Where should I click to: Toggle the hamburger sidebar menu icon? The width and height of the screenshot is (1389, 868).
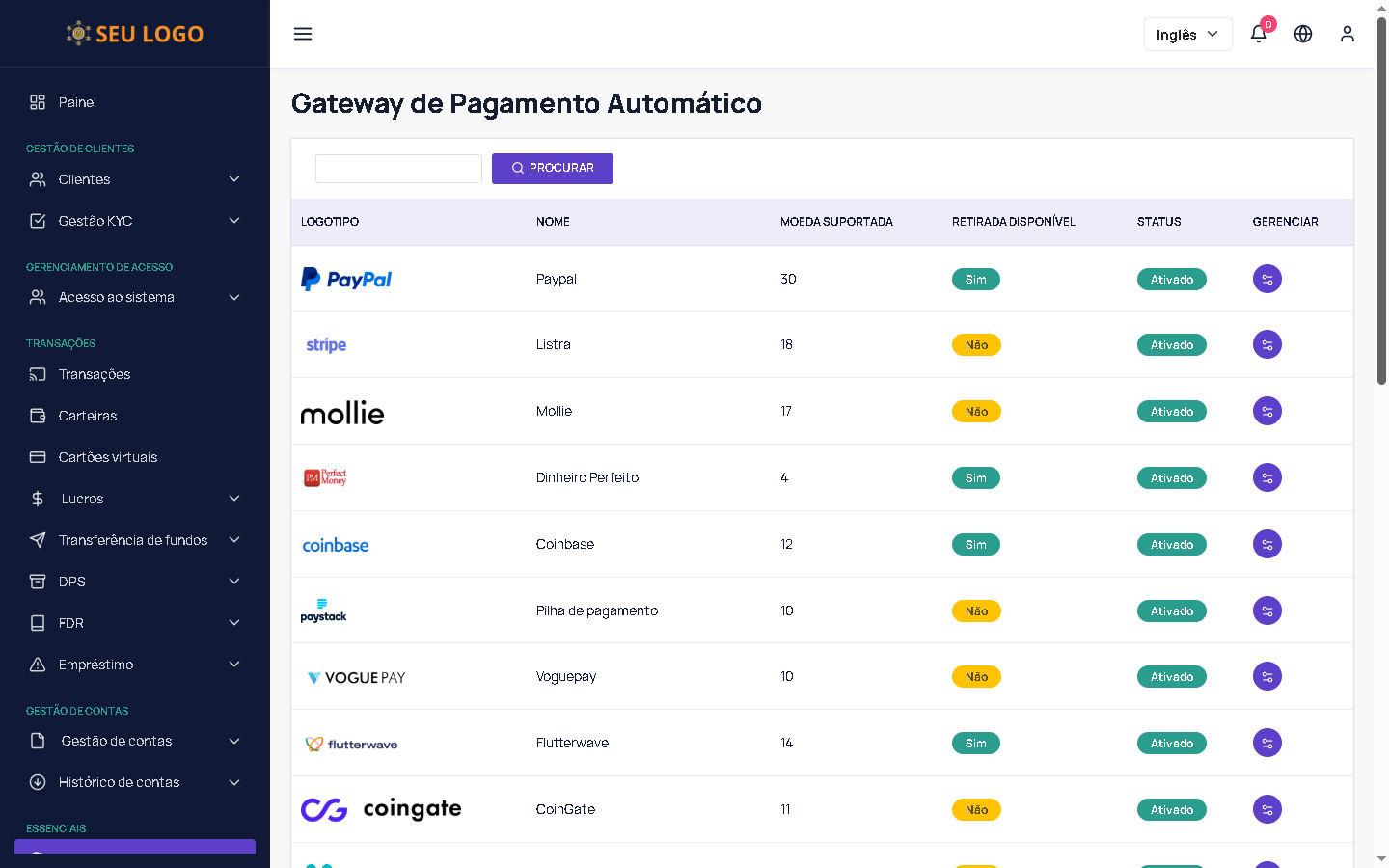[303, 34]
